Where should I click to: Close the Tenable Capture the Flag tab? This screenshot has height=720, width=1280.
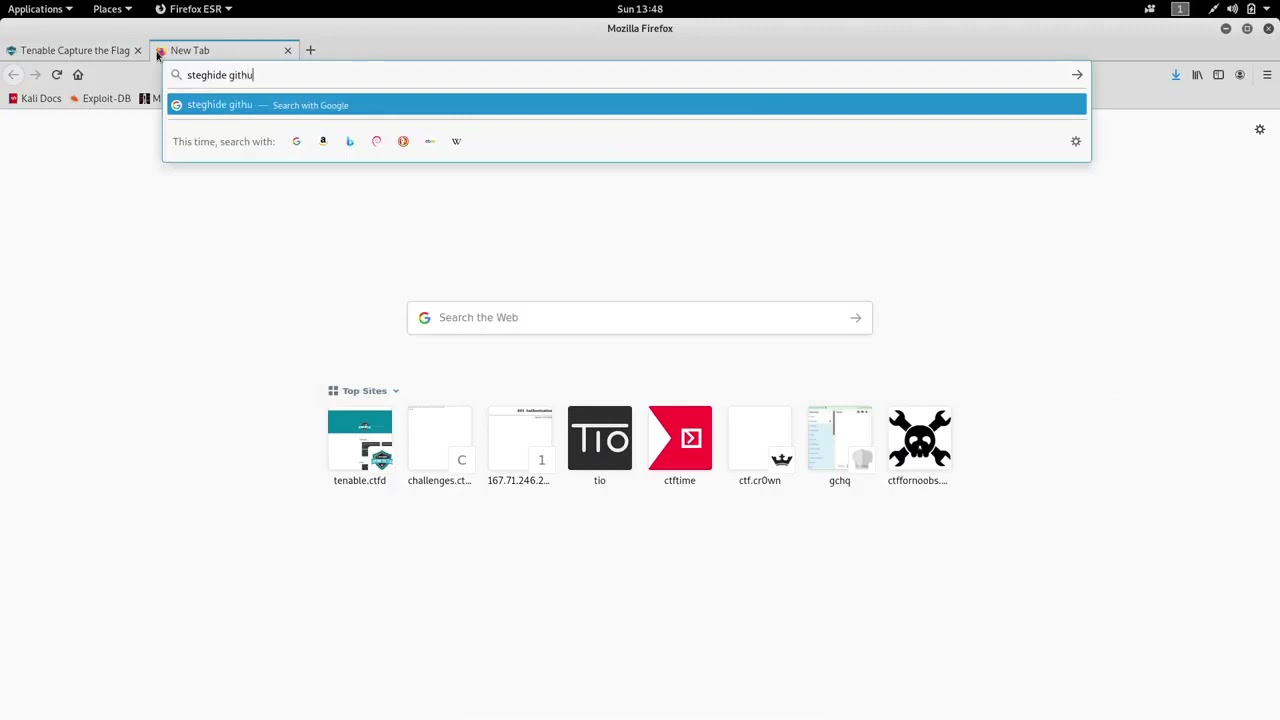(138, 50)
